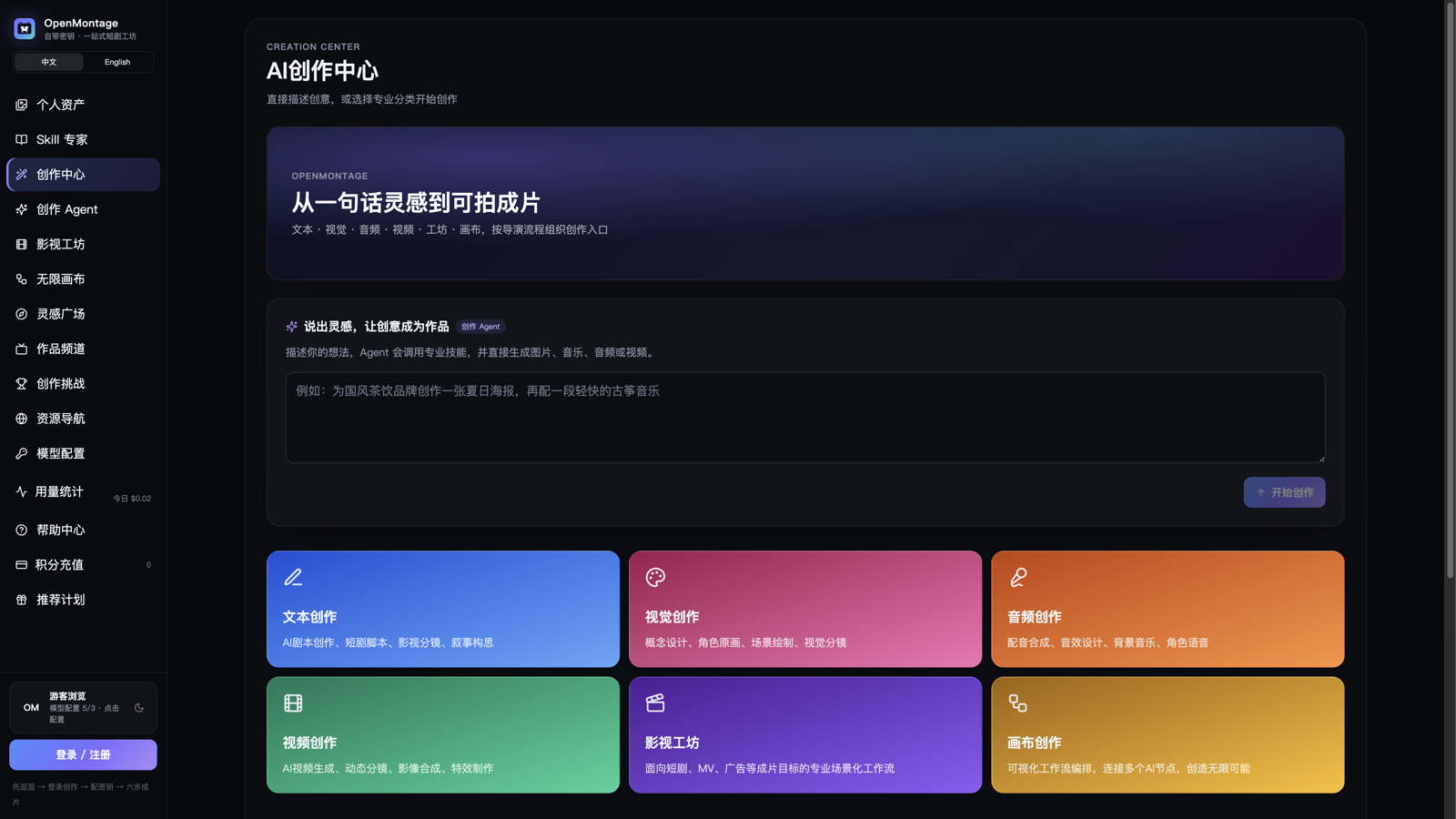Click the text area resize handle
The image size is (1456, 819).
pyautogui.click(x=1321, y=458)
